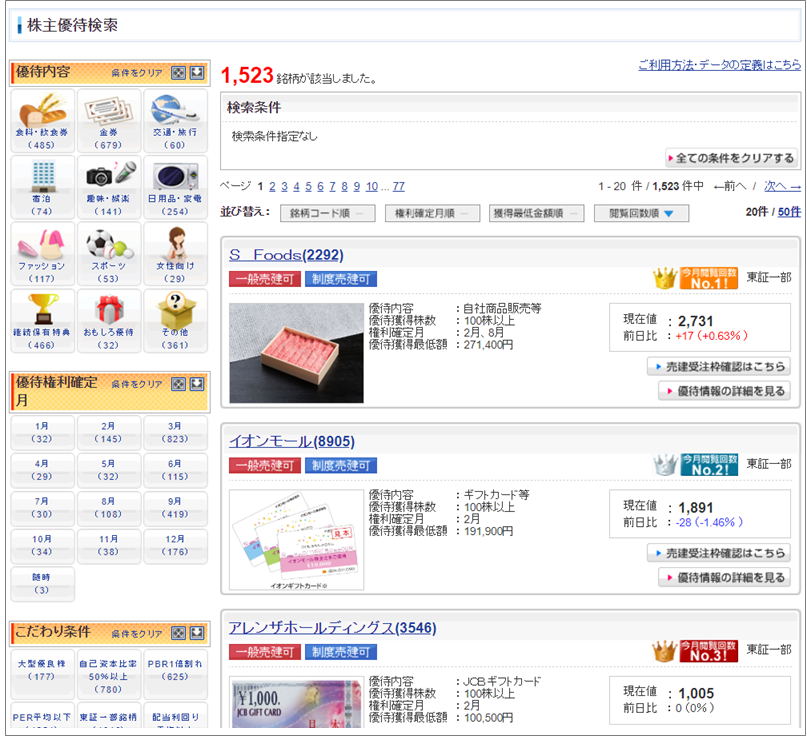The width and height of the screenshot is (807, 736).
Task: Select the ファッション shoes and bag icon
Action: [x=43, y=254]
